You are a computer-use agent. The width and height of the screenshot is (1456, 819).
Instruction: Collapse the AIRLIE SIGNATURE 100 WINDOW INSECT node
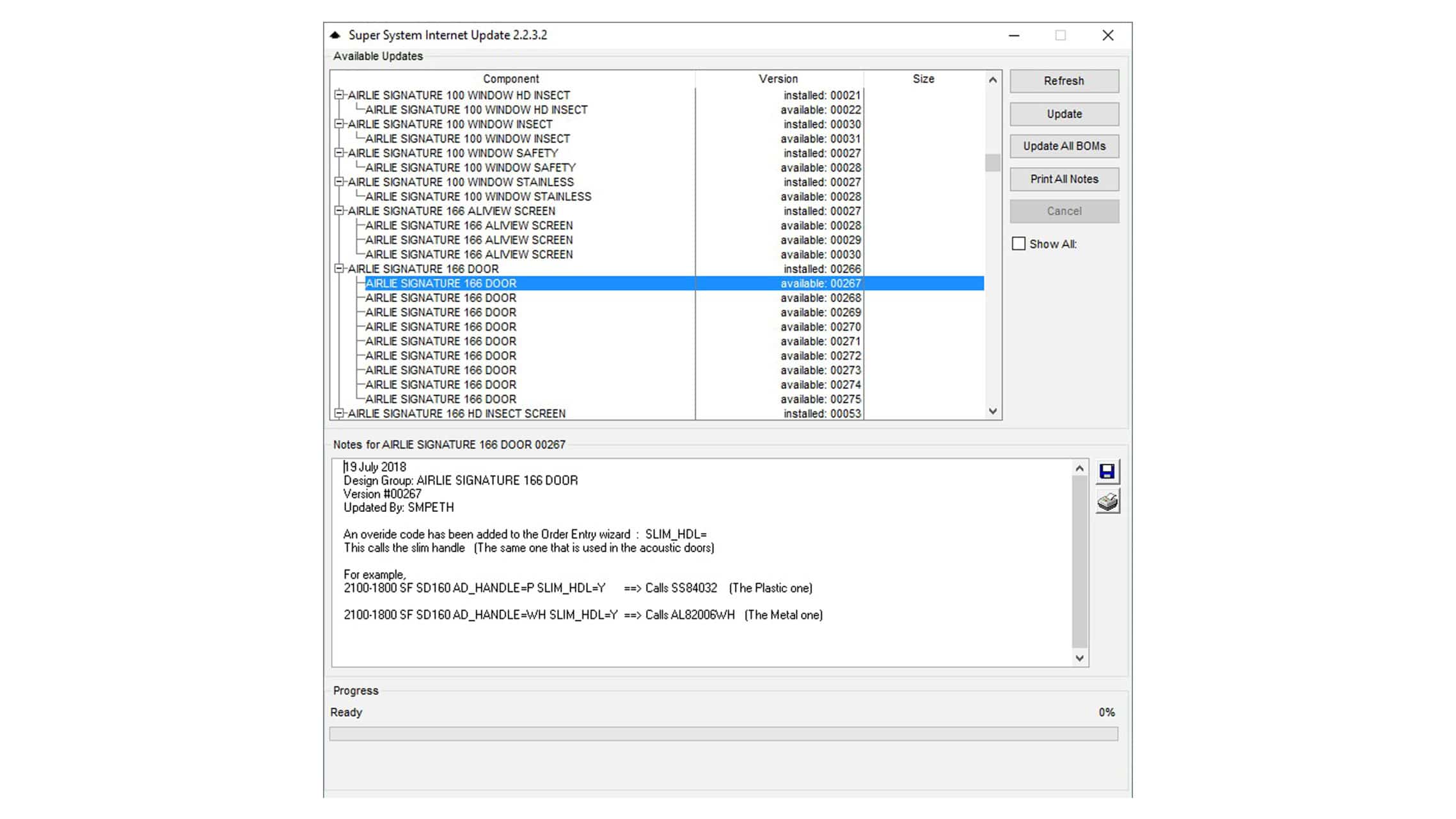340,124
